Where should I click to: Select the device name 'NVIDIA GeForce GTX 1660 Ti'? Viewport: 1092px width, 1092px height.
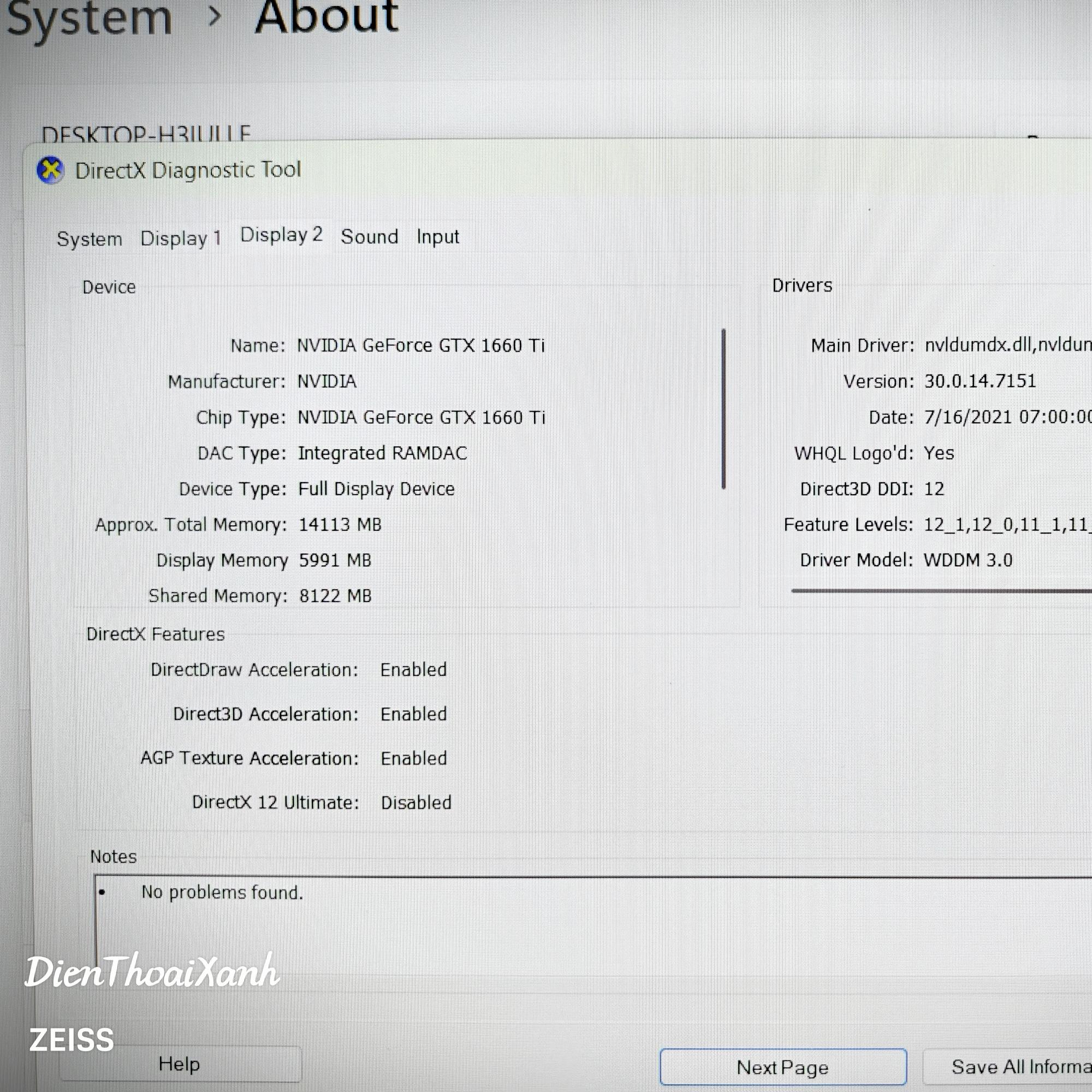point(421,346)
